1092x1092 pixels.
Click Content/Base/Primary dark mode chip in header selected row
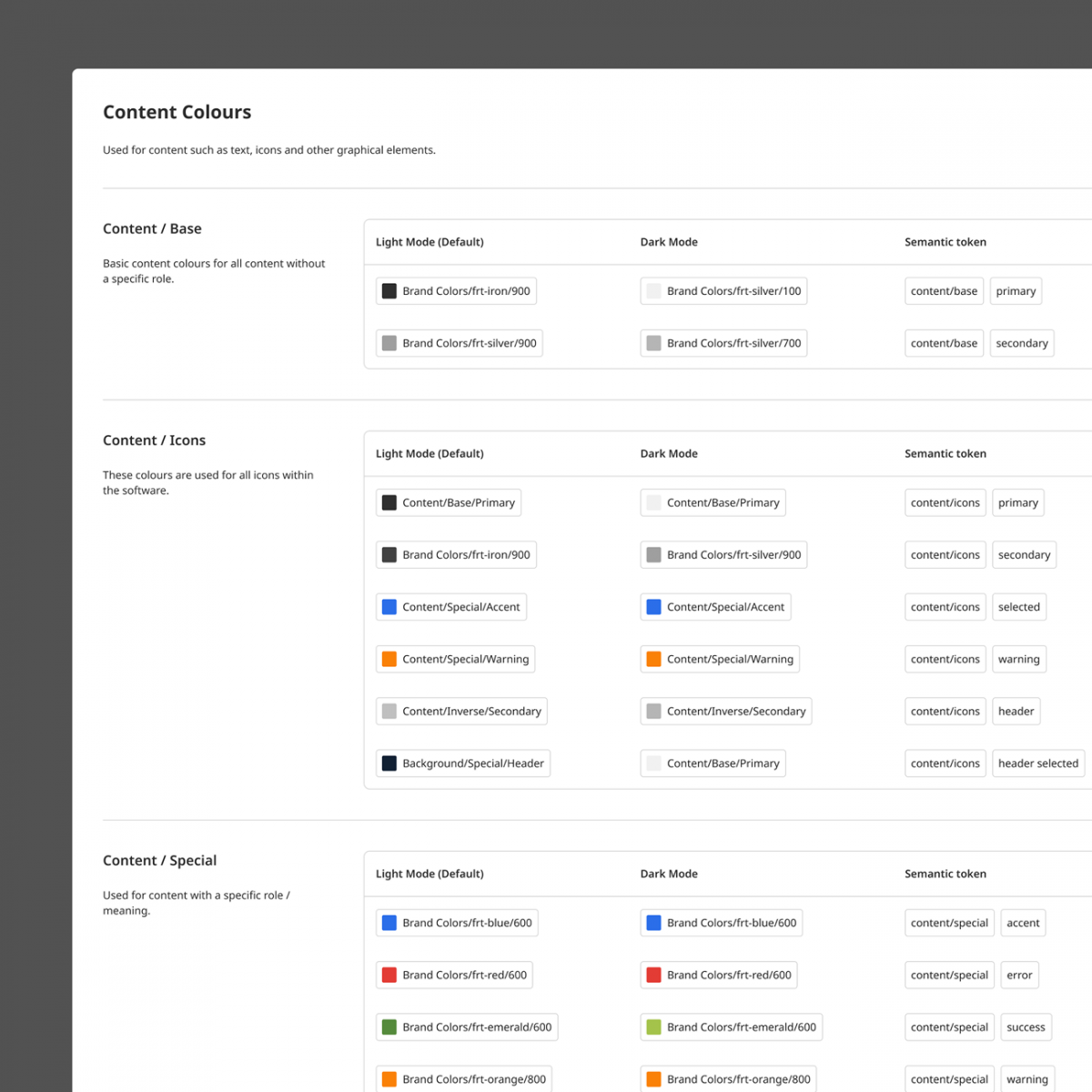pyautogui.click(x=713, y=763)
